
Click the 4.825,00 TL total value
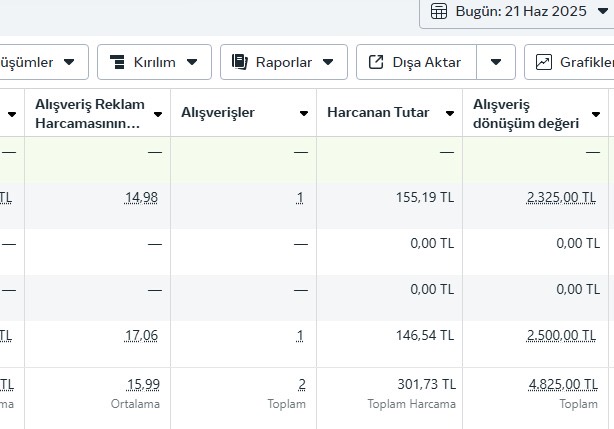563,385
